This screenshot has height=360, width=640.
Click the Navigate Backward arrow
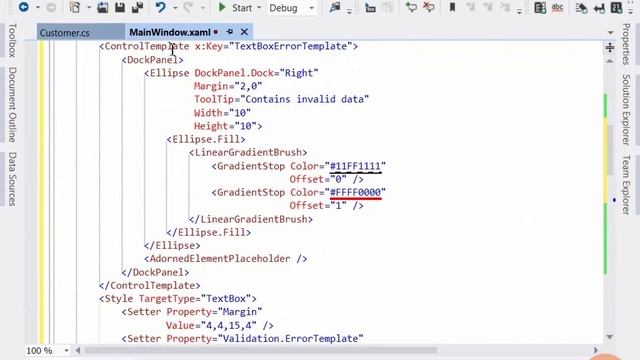(x=24, y=7)
